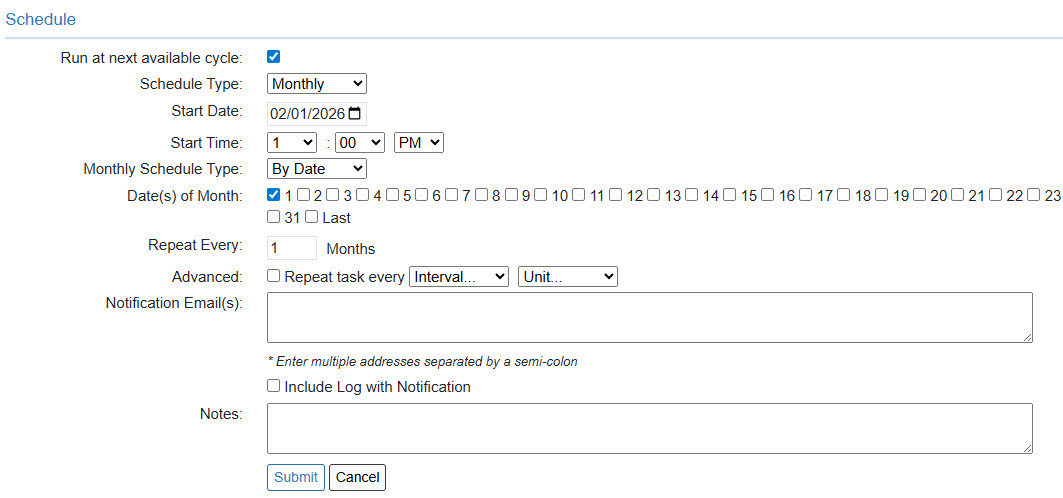Image resolution: width=1063 pixels, height=498 pixels.
Task: Open the Unit dropdown
Action: [567, 277]
